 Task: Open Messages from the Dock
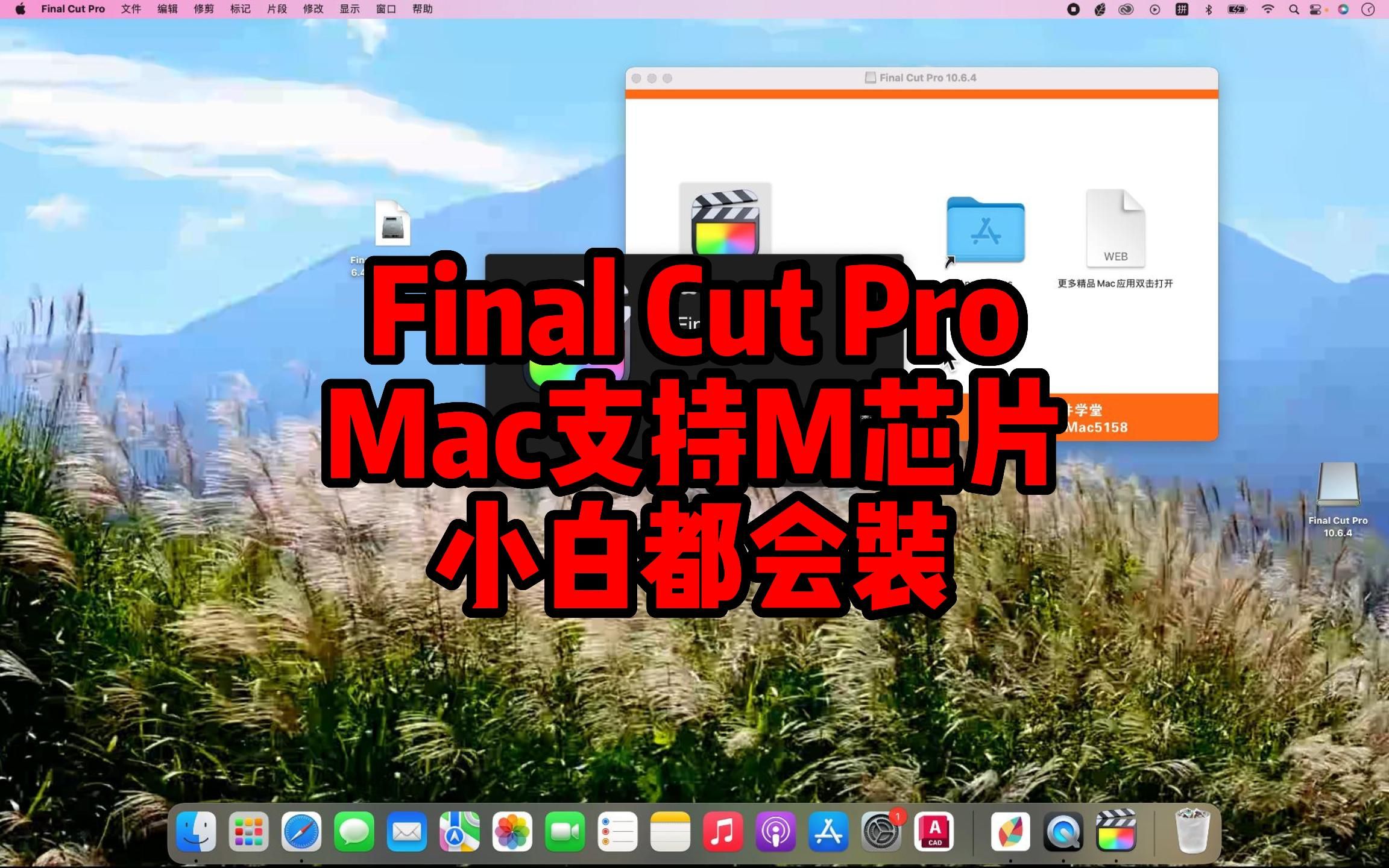tap(354, 832)
